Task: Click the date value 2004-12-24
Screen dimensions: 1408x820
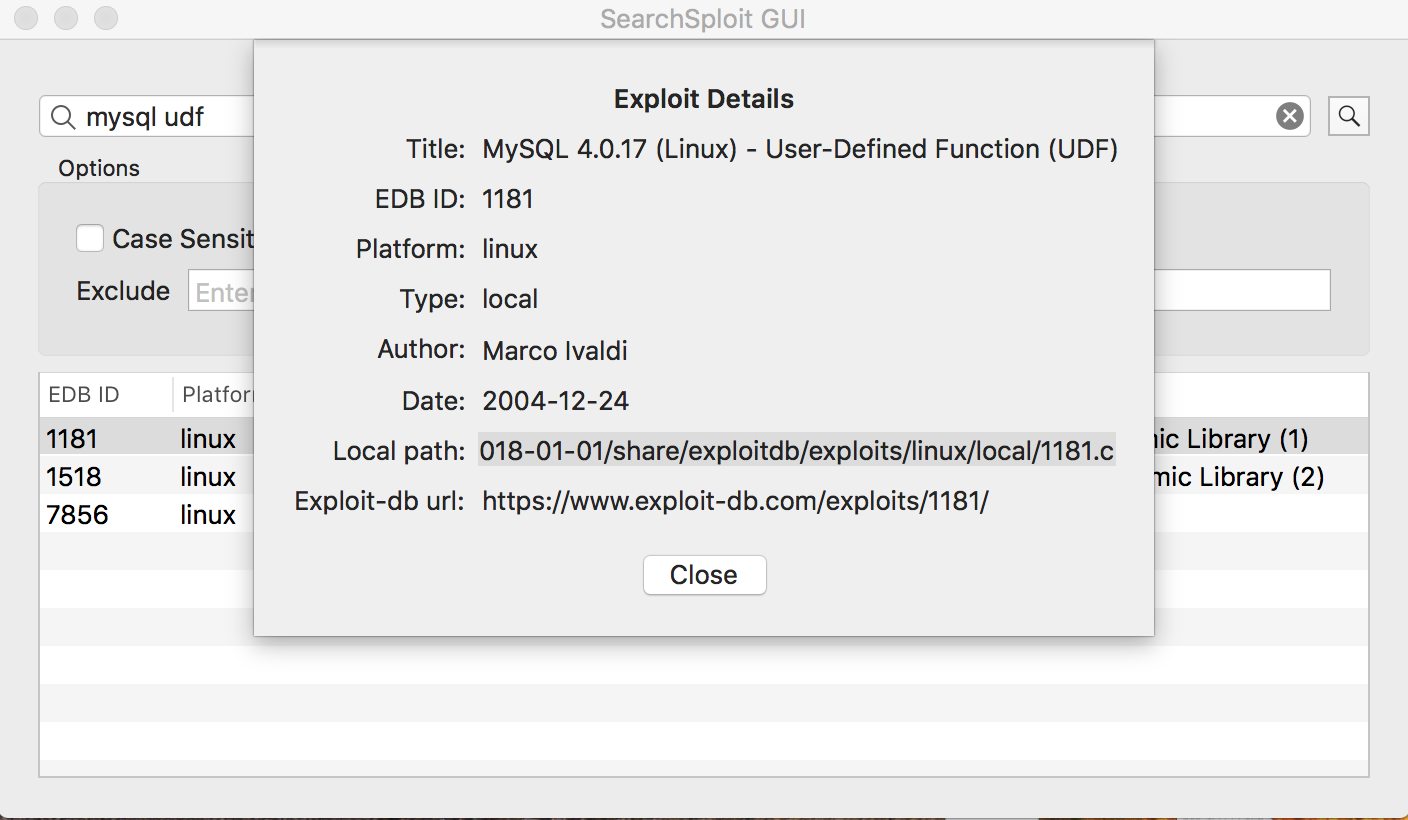Action: pyautogui.click(x=555, y=401)
